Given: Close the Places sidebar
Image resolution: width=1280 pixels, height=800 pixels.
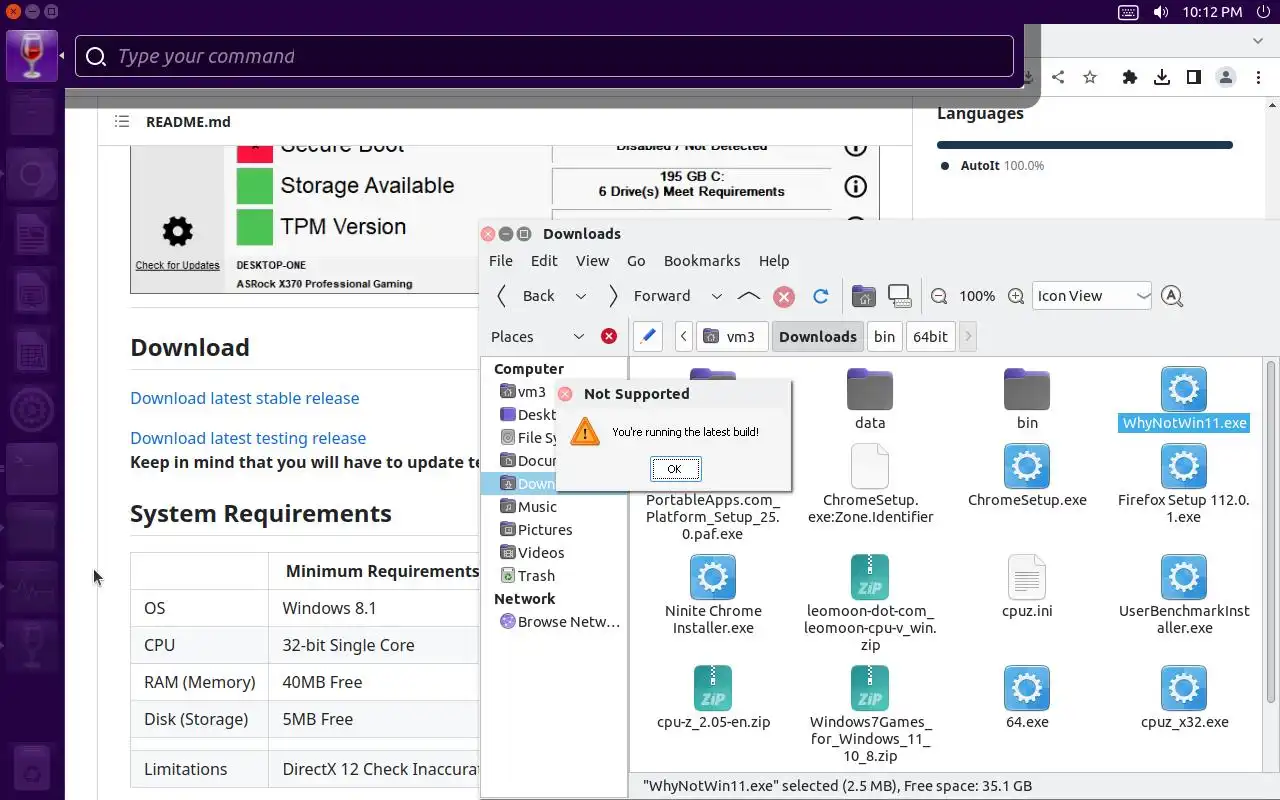Looking at the screenshot, I should pyautogui.click(x=608, y=336).
